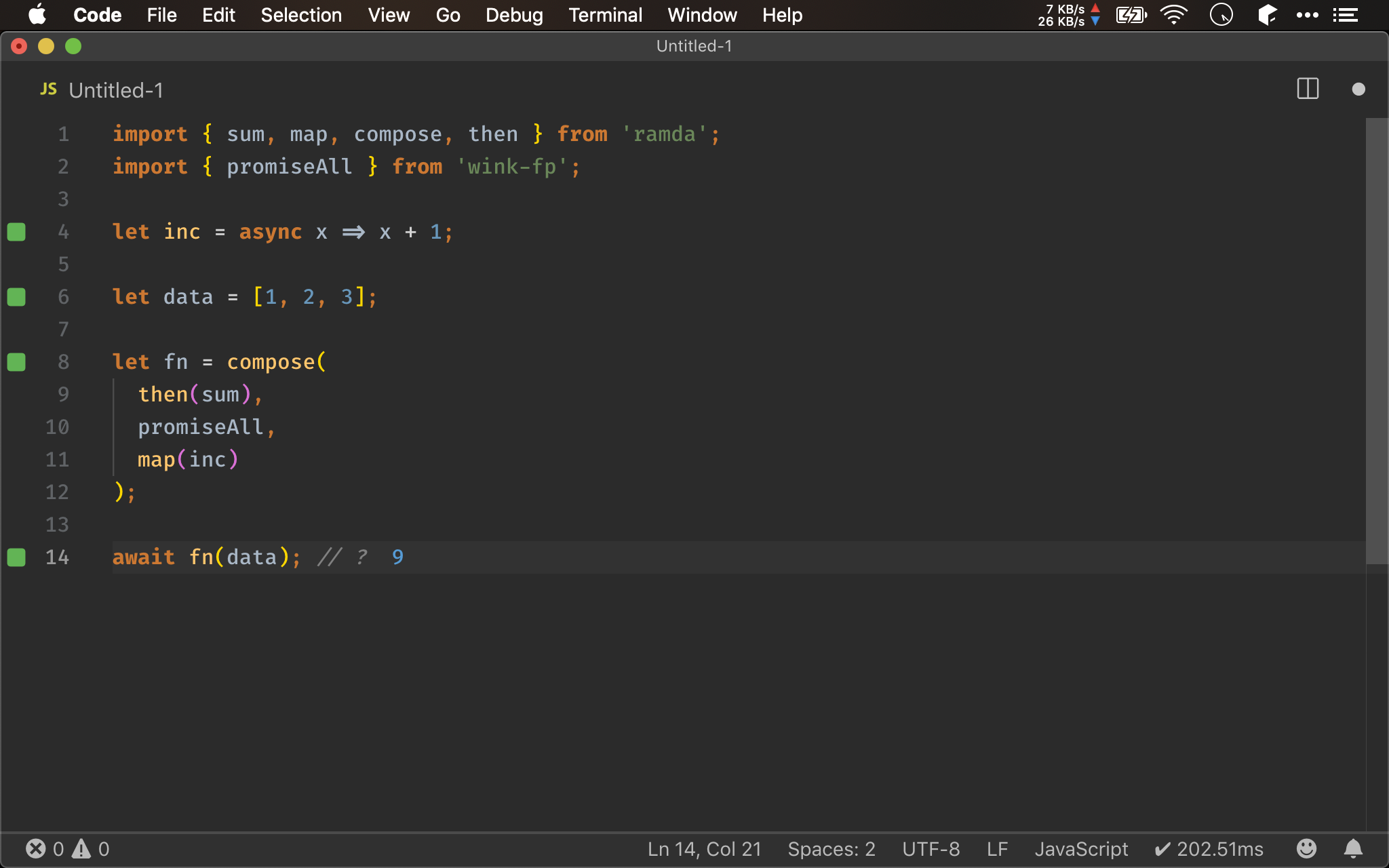Select the JavaScript language mode button

click(x=1078, y=848)
